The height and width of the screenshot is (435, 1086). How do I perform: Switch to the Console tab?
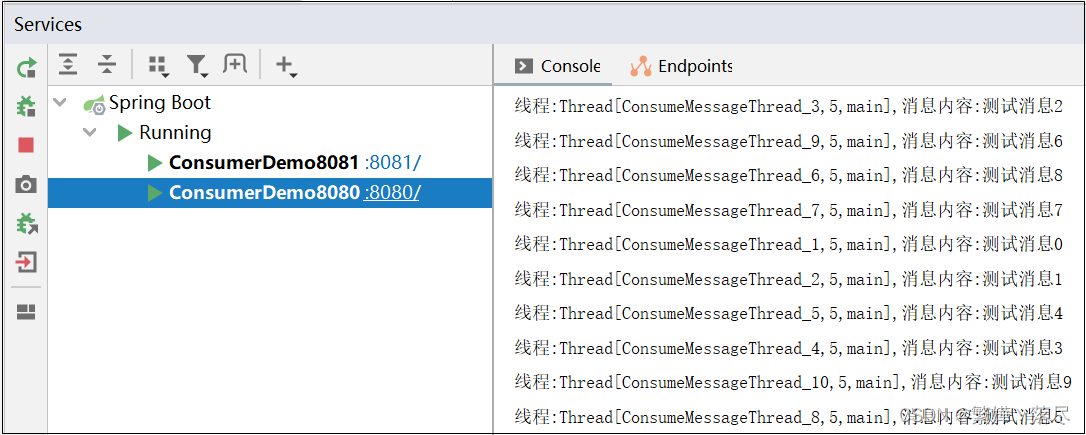[x=558, y=66]
